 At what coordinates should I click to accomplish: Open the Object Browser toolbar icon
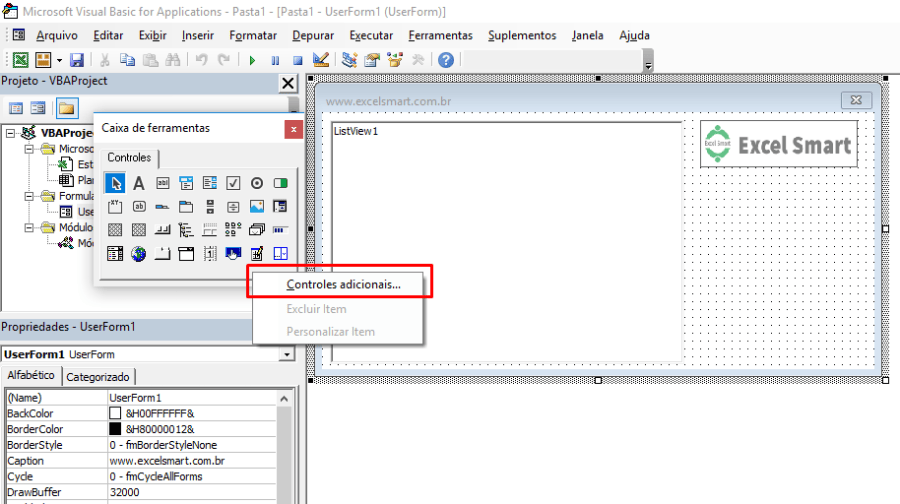coord(395,60)
